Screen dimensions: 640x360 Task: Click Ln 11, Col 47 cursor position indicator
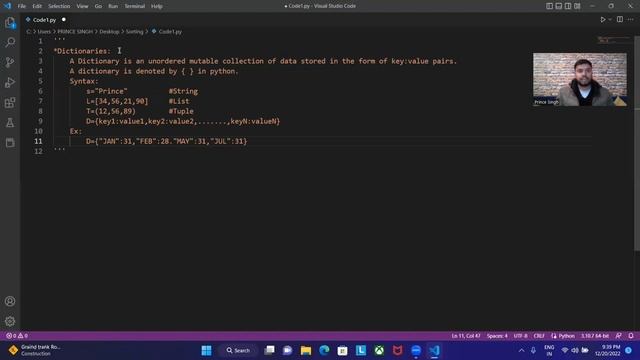tap(466, 336)
